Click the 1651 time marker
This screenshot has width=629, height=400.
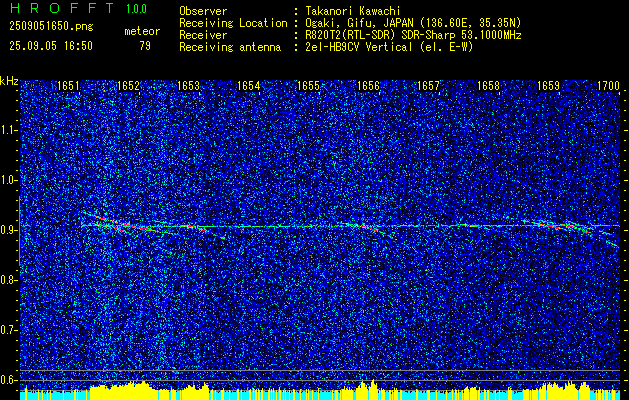click(x=68, y=86)
